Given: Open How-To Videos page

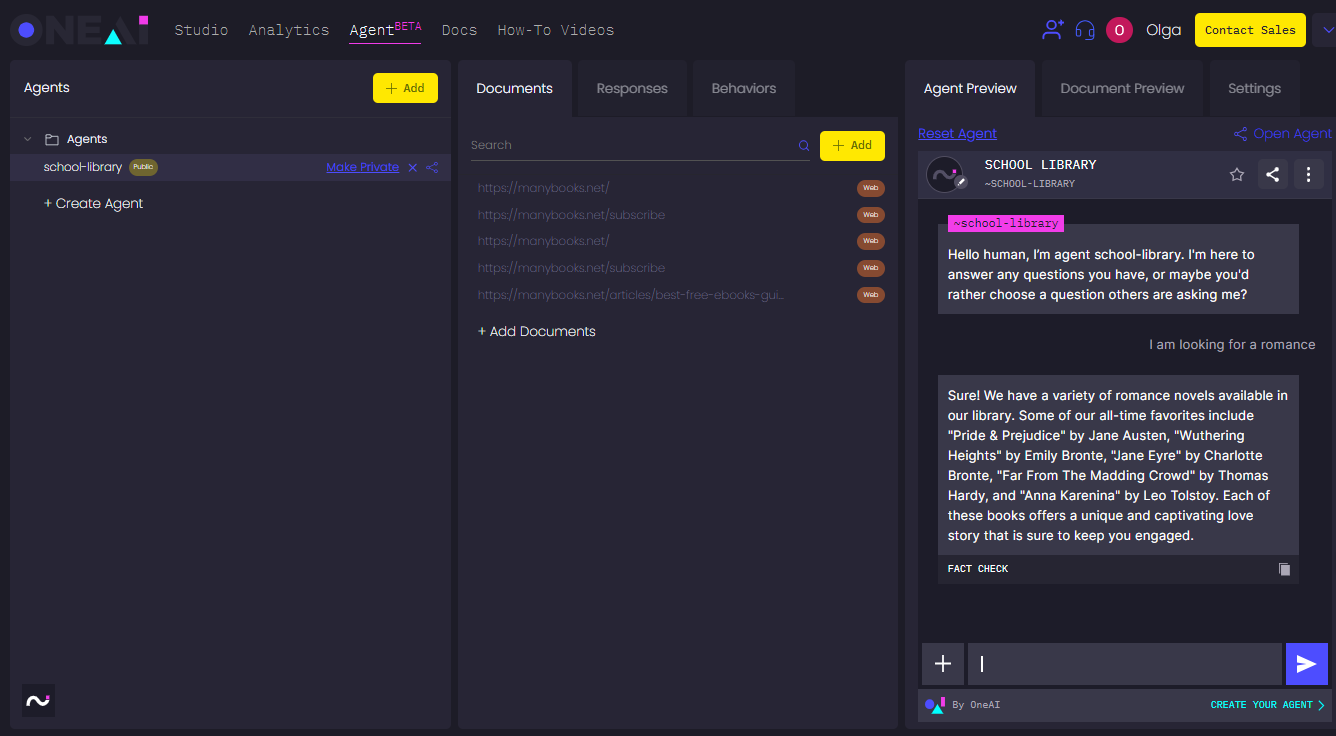Looking at the screenshot, I should click(555, 30).
